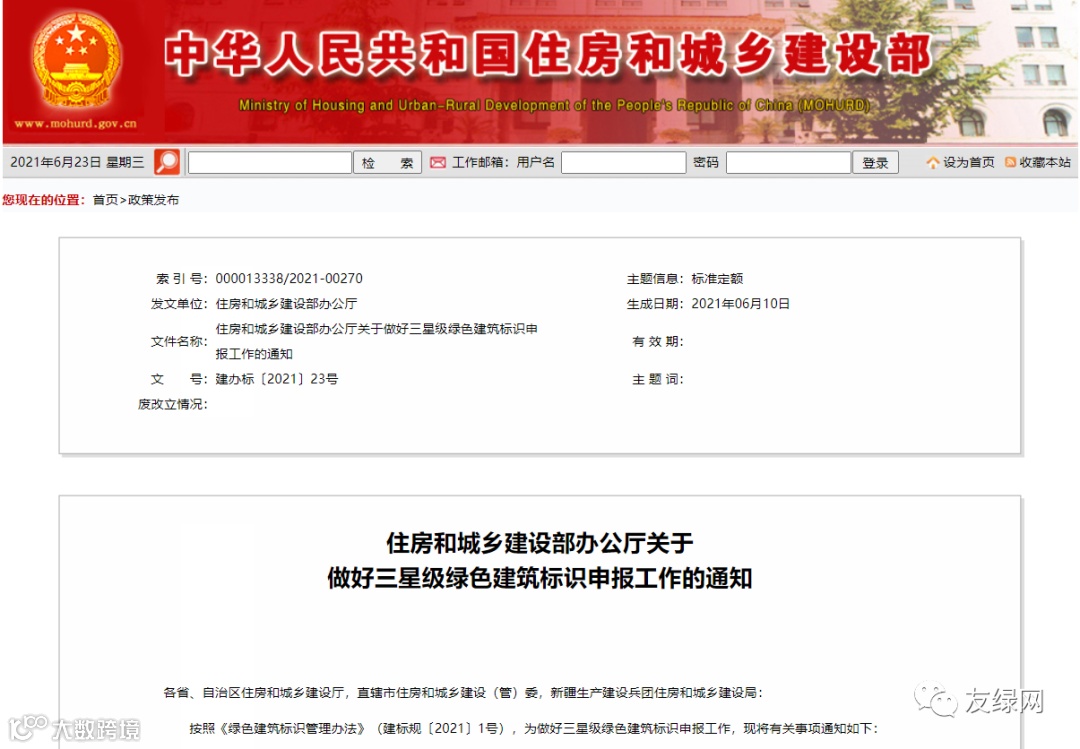Click the 您现在的位置 label
This screenshot has width=1080, height=749.
pyautogui.click(x=43, y=200)
